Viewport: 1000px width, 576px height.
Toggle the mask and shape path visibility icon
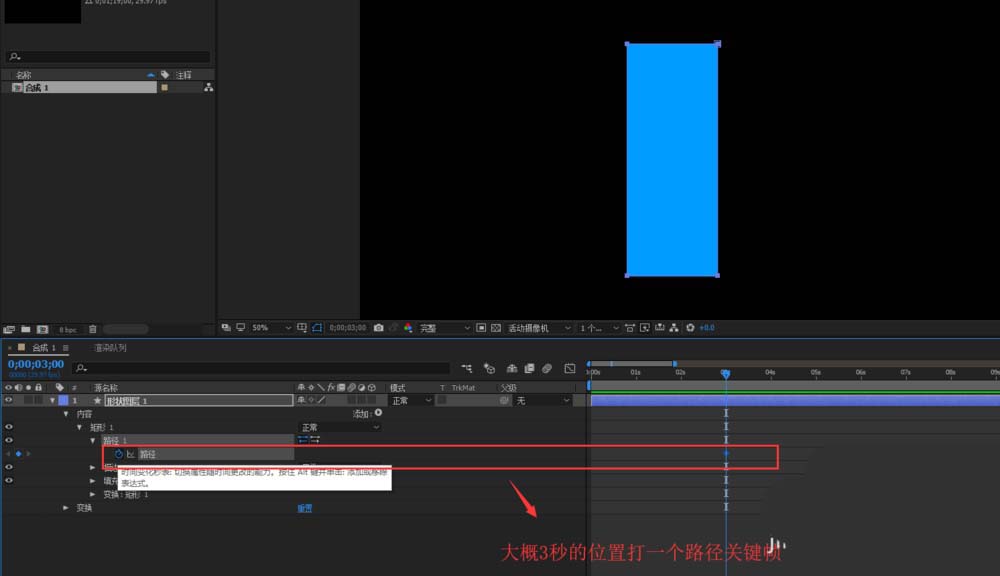pos(317,328)
